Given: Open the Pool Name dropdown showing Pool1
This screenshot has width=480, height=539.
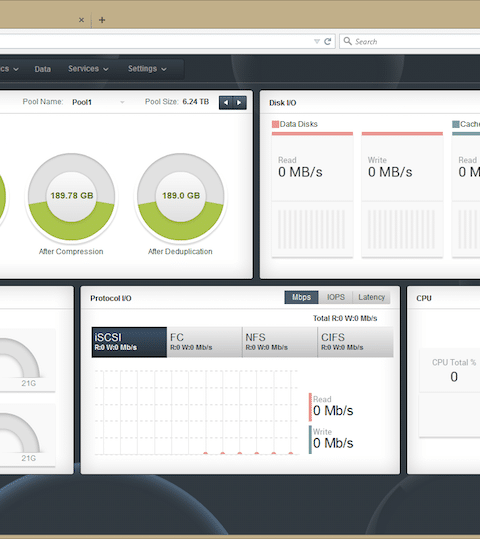Looking at the screenshot, I should (98, 102).
